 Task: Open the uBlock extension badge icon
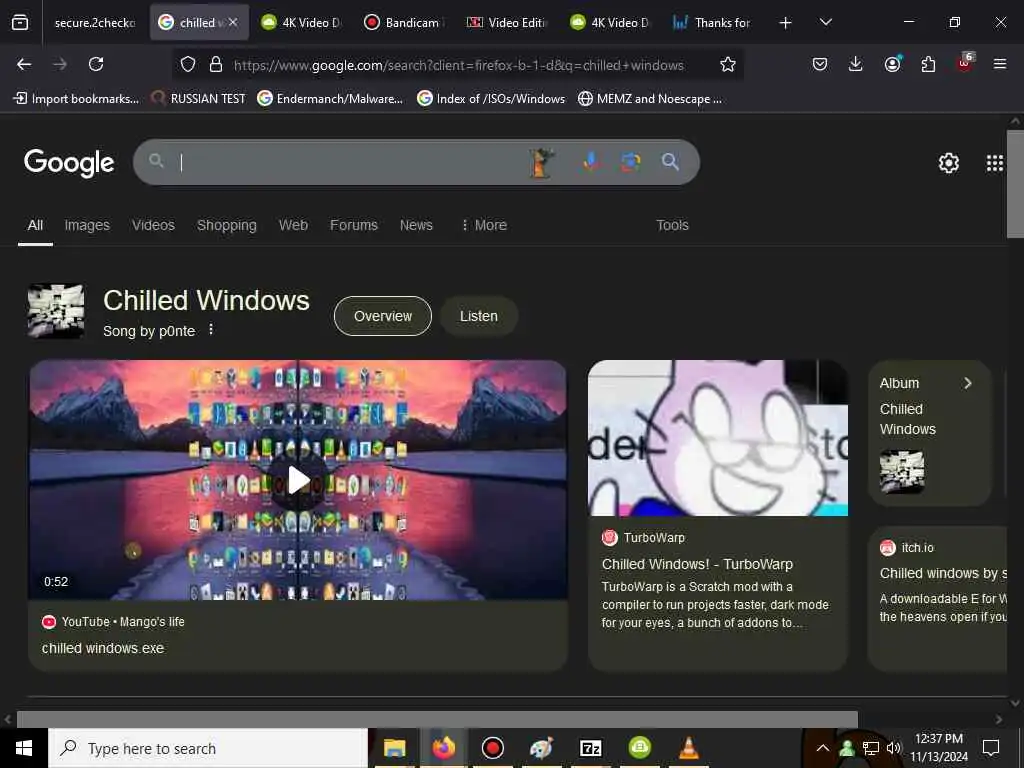(x=965, y=63)
